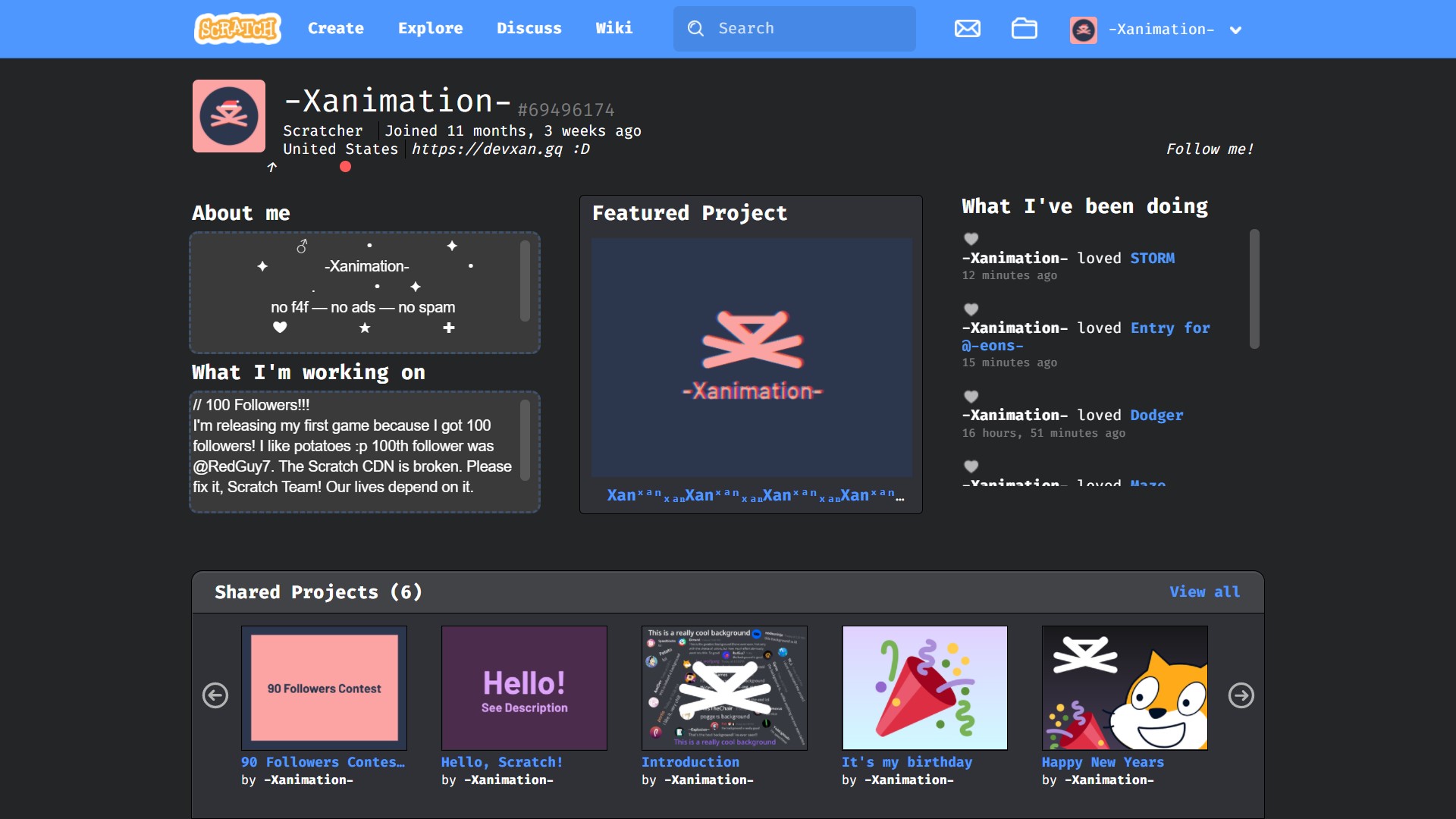The image size is (1456, 819).
Task: Open the Discuss forums
Action: (x=529, y=28)
